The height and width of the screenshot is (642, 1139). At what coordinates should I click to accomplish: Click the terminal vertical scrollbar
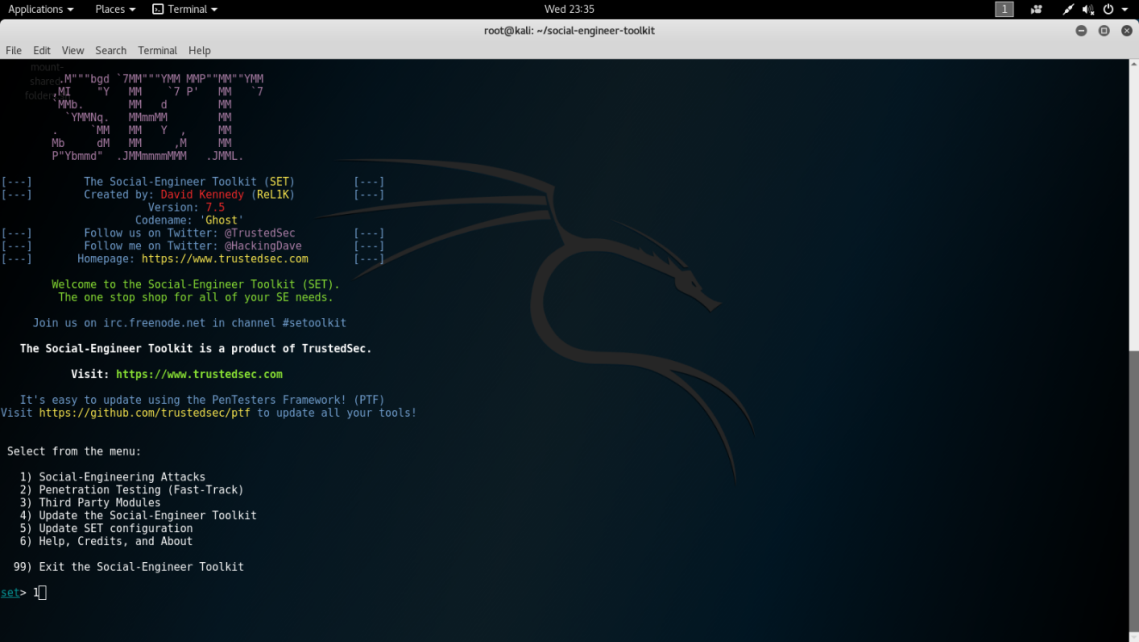click(x=1133, y=494)
